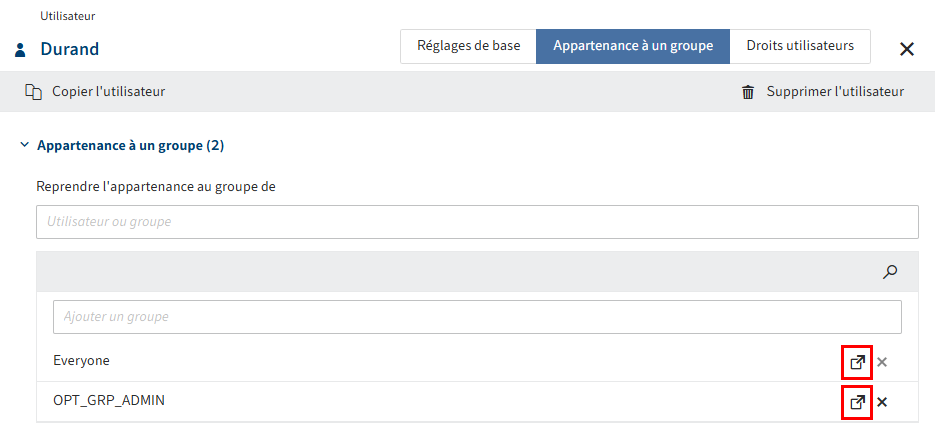Go to the Droits utilisateurs tab
Viewport: 935px width, 447px height.
800,46
